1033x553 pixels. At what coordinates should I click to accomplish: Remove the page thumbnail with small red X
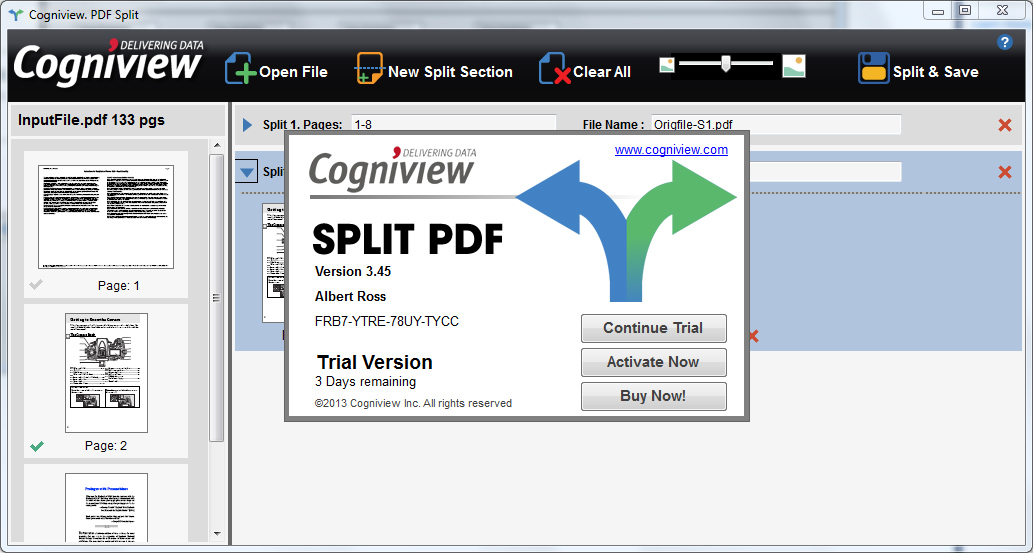click(754, 336)
